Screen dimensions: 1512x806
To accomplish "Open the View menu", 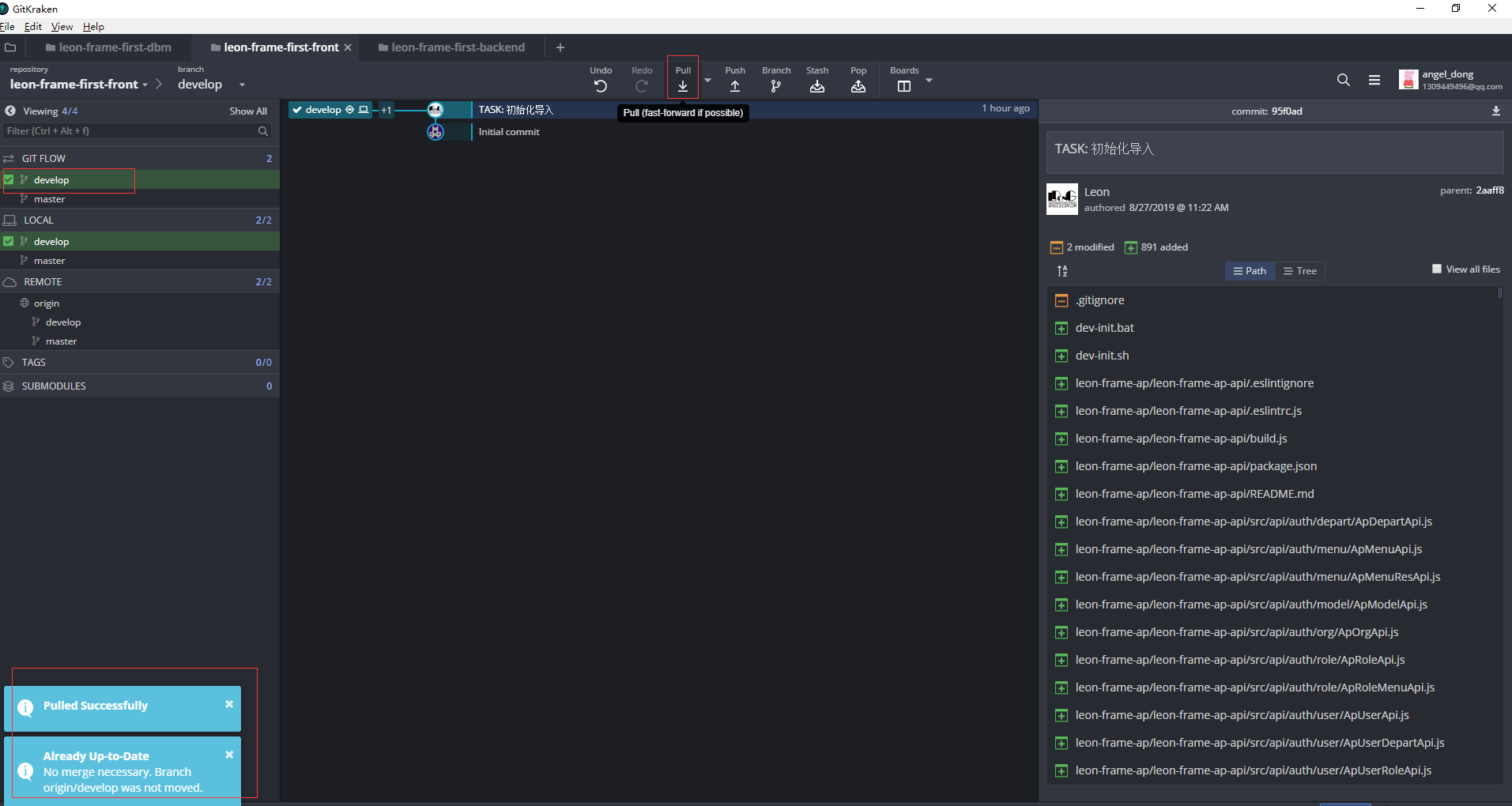I will tap(62, 26).
